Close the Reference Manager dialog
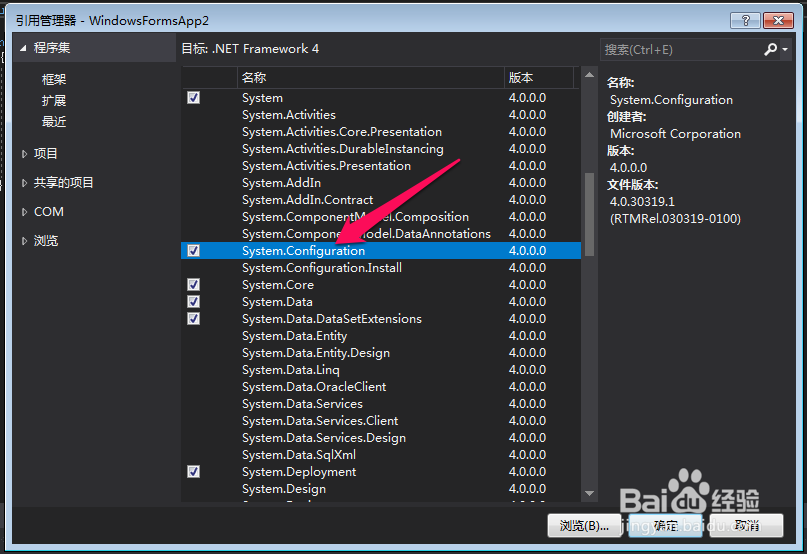807x554 pixels. tap(778, 21)
